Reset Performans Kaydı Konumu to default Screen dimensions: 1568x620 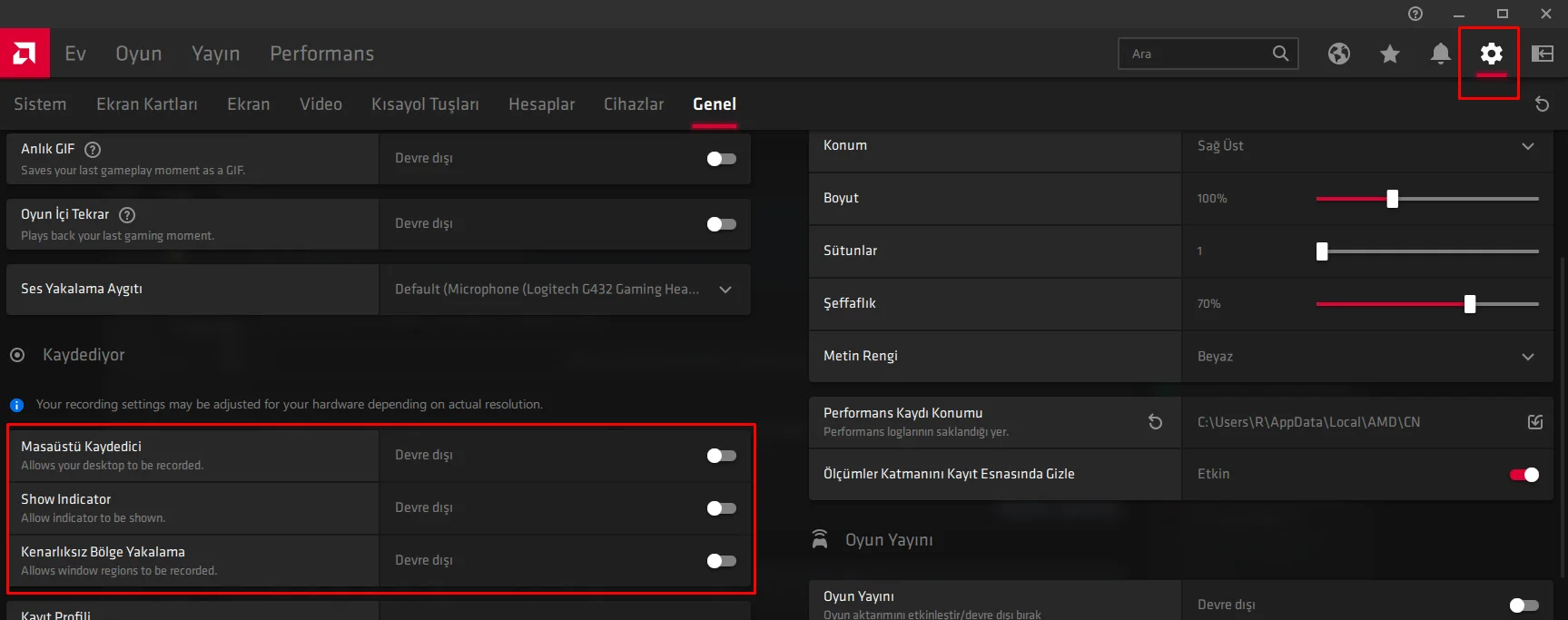coord(1155,422)
